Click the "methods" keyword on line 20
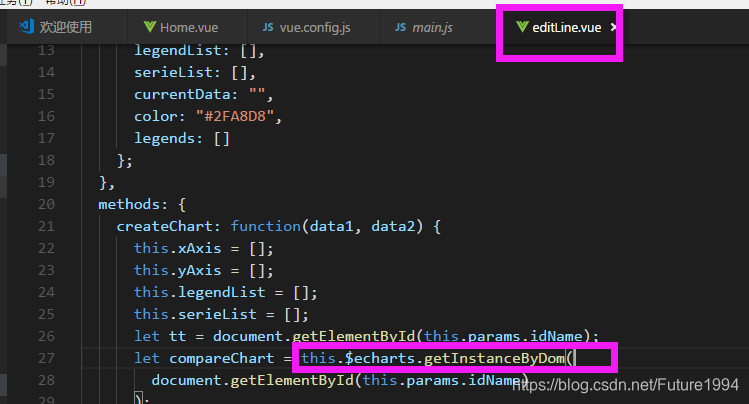This screenshot has width=749, height=404. [128, 204]
